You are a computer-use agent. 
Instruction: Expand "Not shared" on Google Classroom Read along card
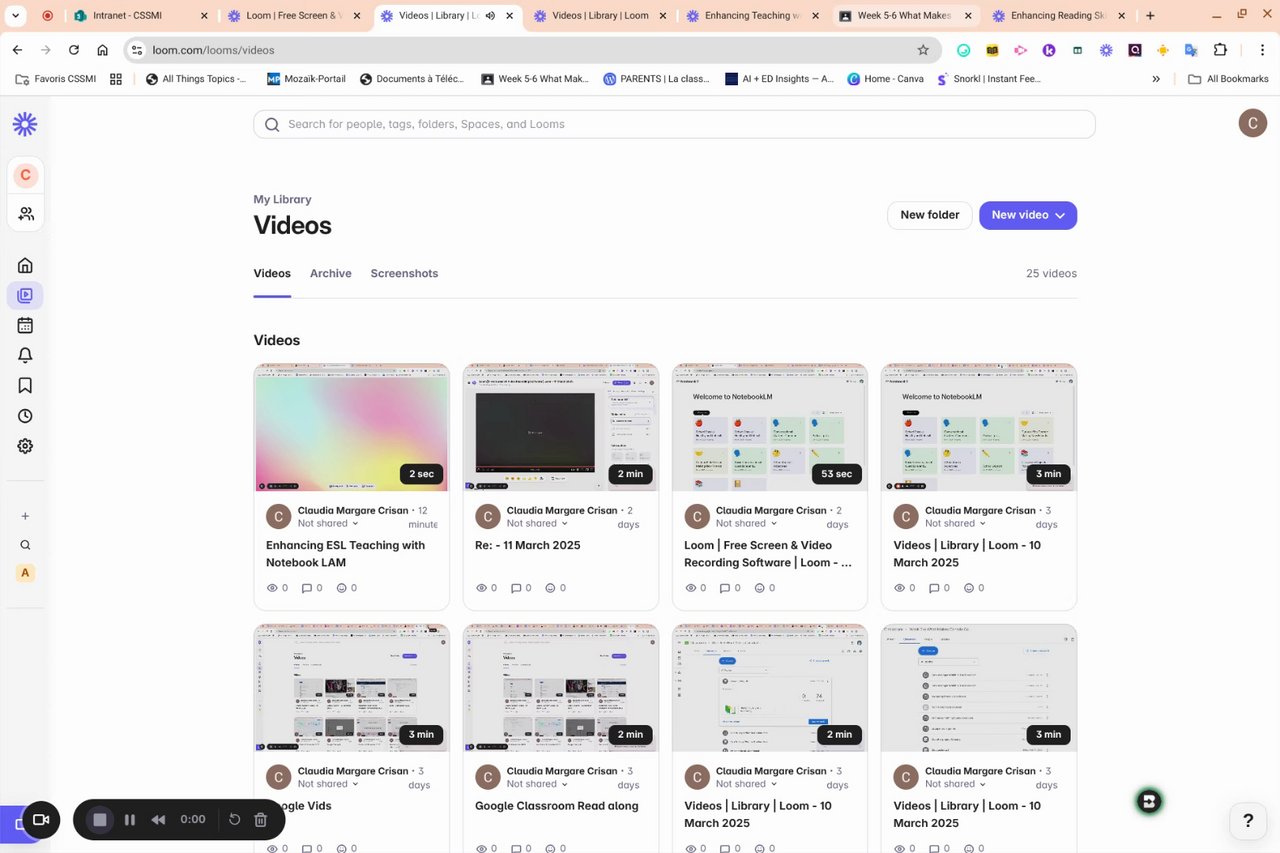pyautogui.click(x=537, y=784)
